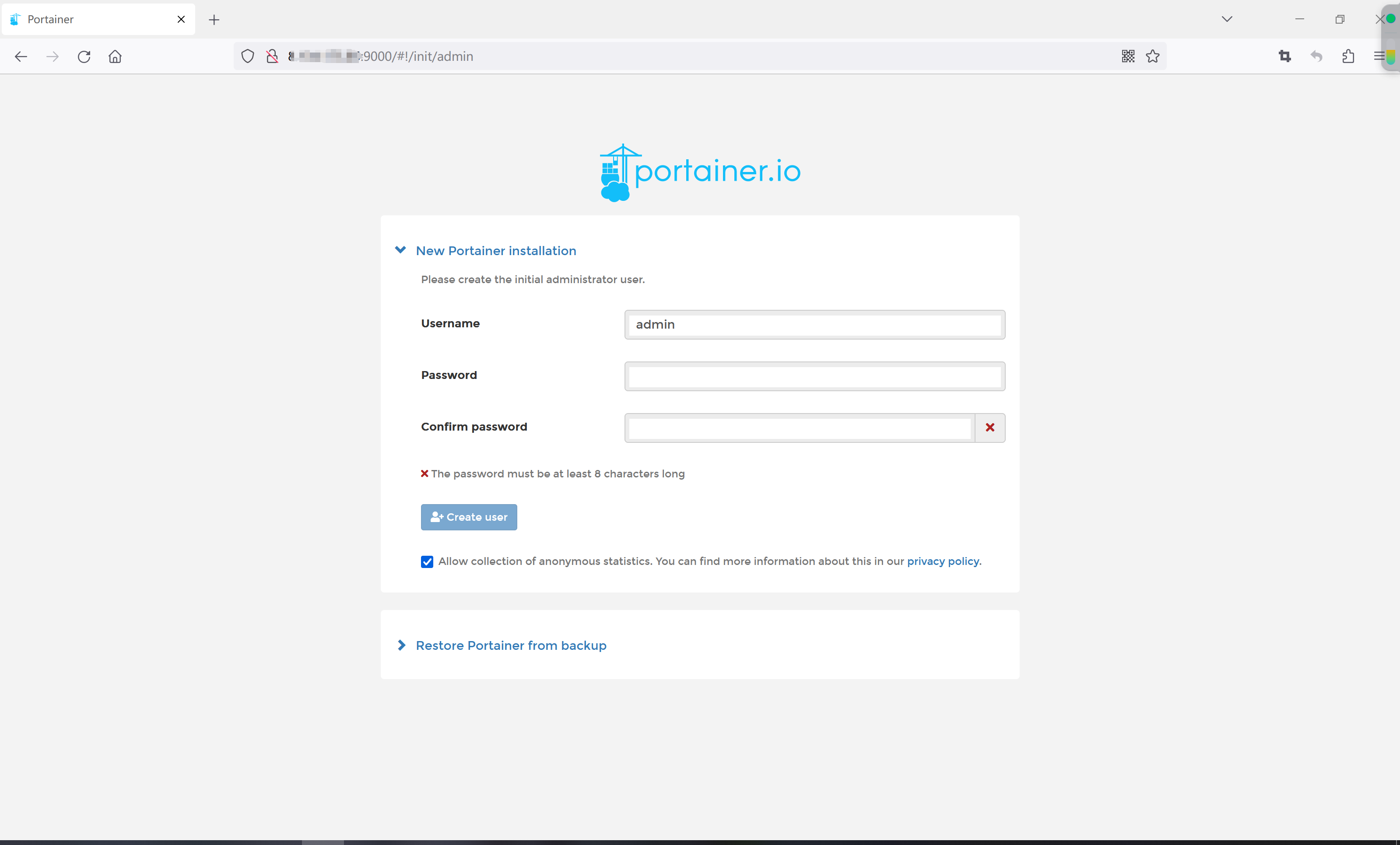Click the privacy policy link

943,561
